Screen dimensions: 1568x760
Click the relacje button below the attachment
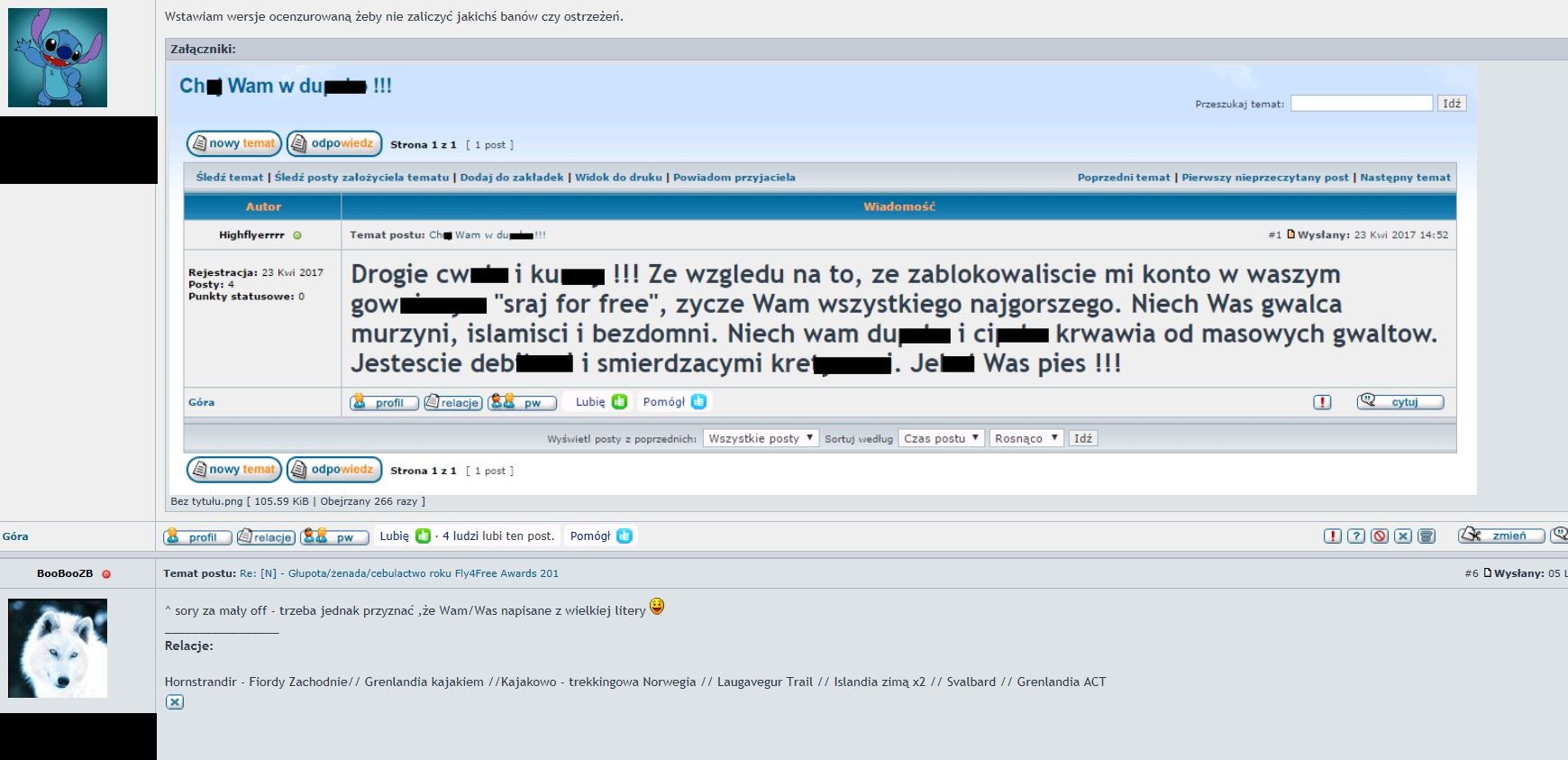pyautogui.click(x=266, y=536)
